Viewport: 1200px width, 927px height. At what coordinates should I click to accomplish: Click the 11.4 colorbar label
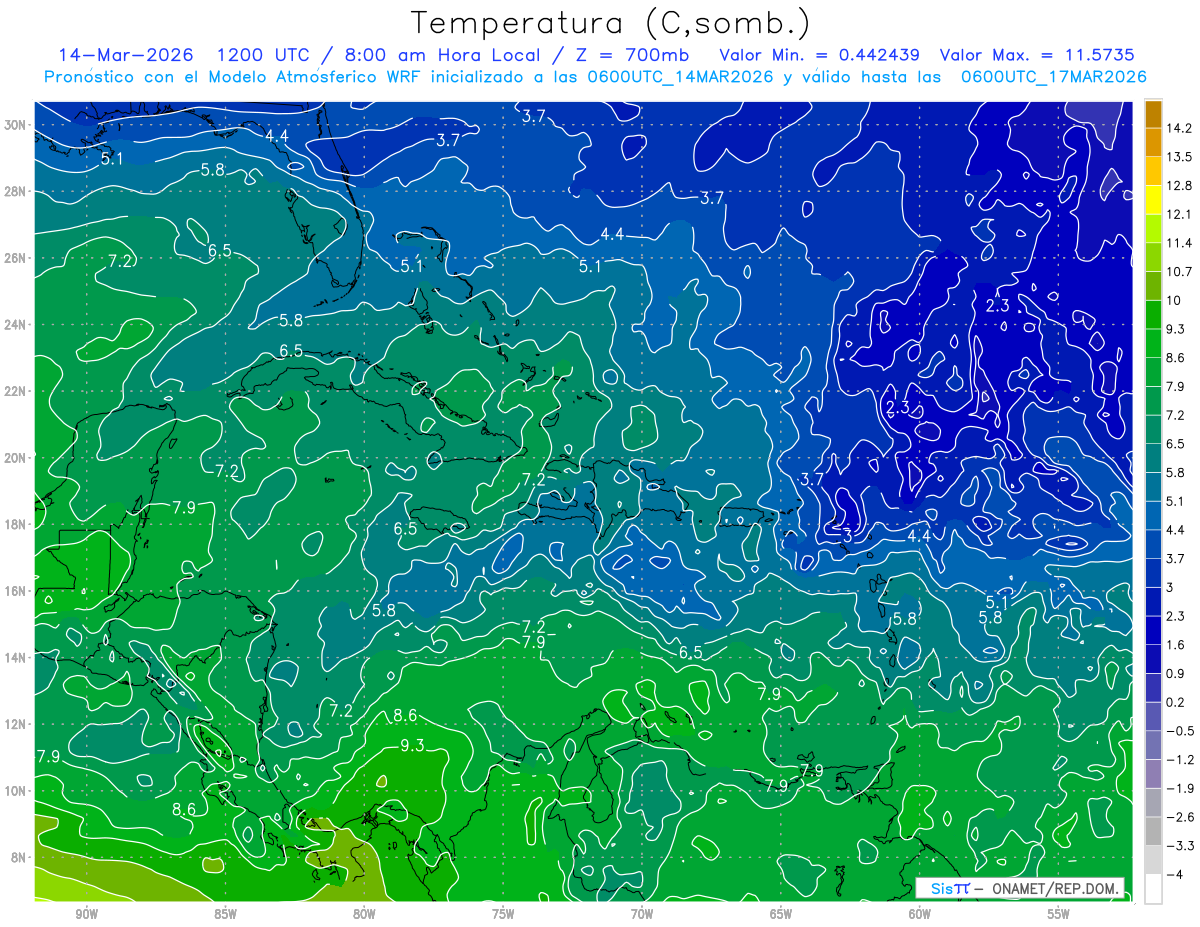tap(1179, 243)
